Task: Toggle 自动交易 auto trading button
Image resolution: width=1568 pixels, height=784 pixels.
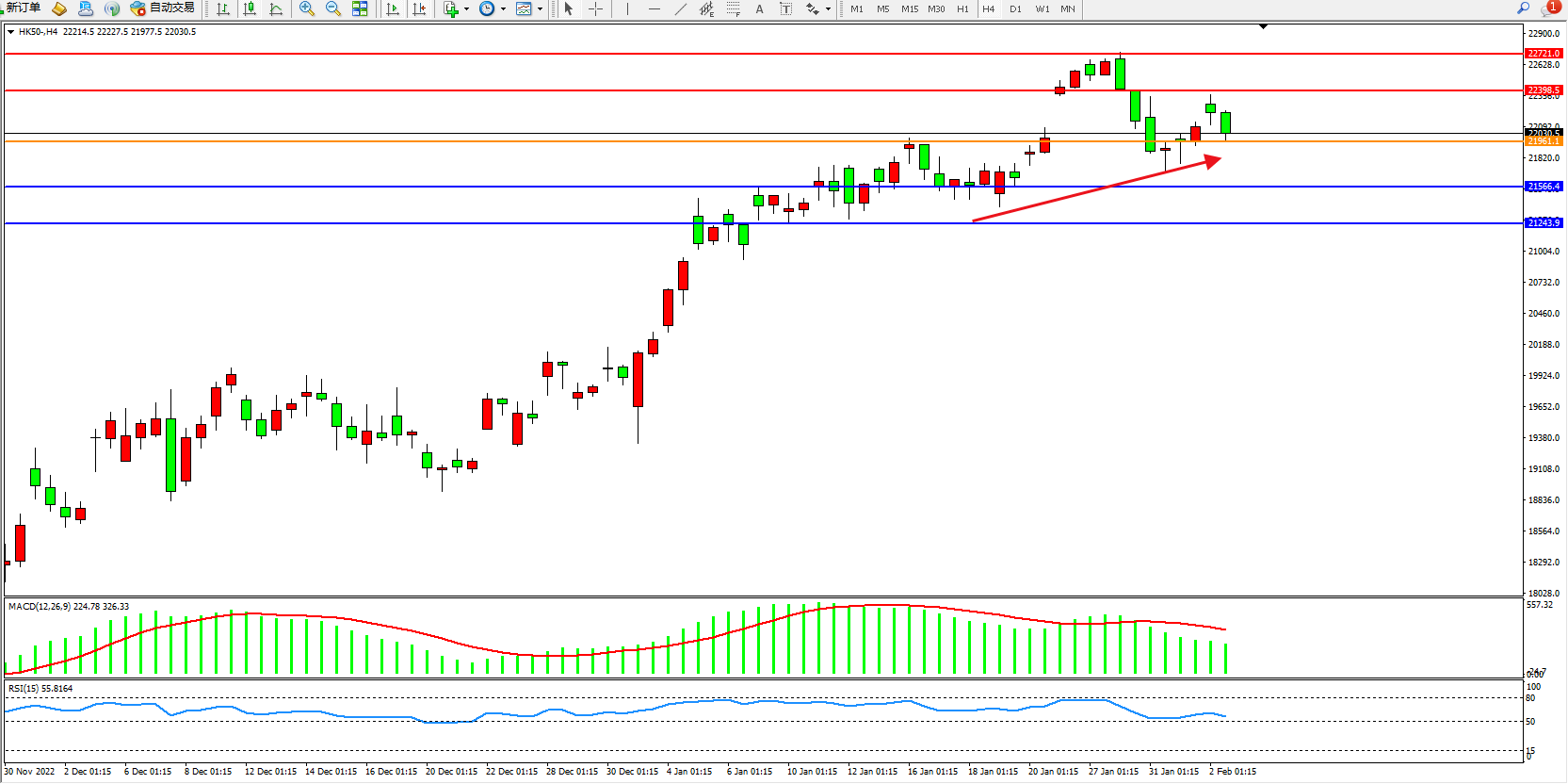Action: (x=163, y=8)
